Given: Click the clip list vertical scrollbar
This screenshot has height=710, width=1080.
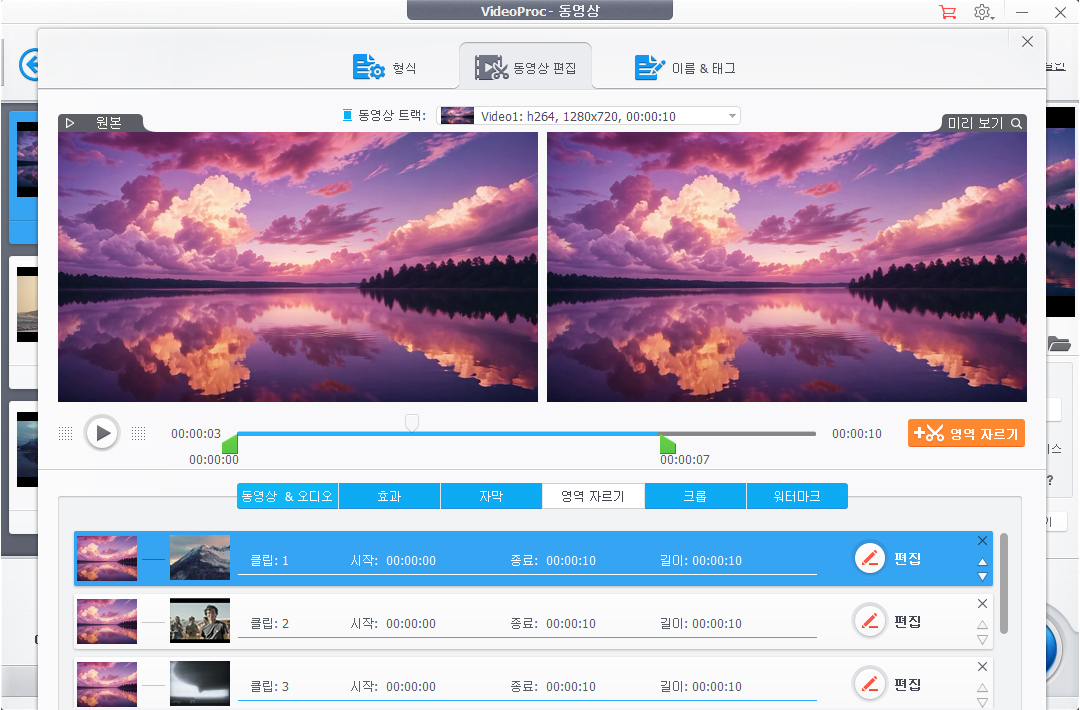Looking at the screenshot, I should coord(1003,580).
